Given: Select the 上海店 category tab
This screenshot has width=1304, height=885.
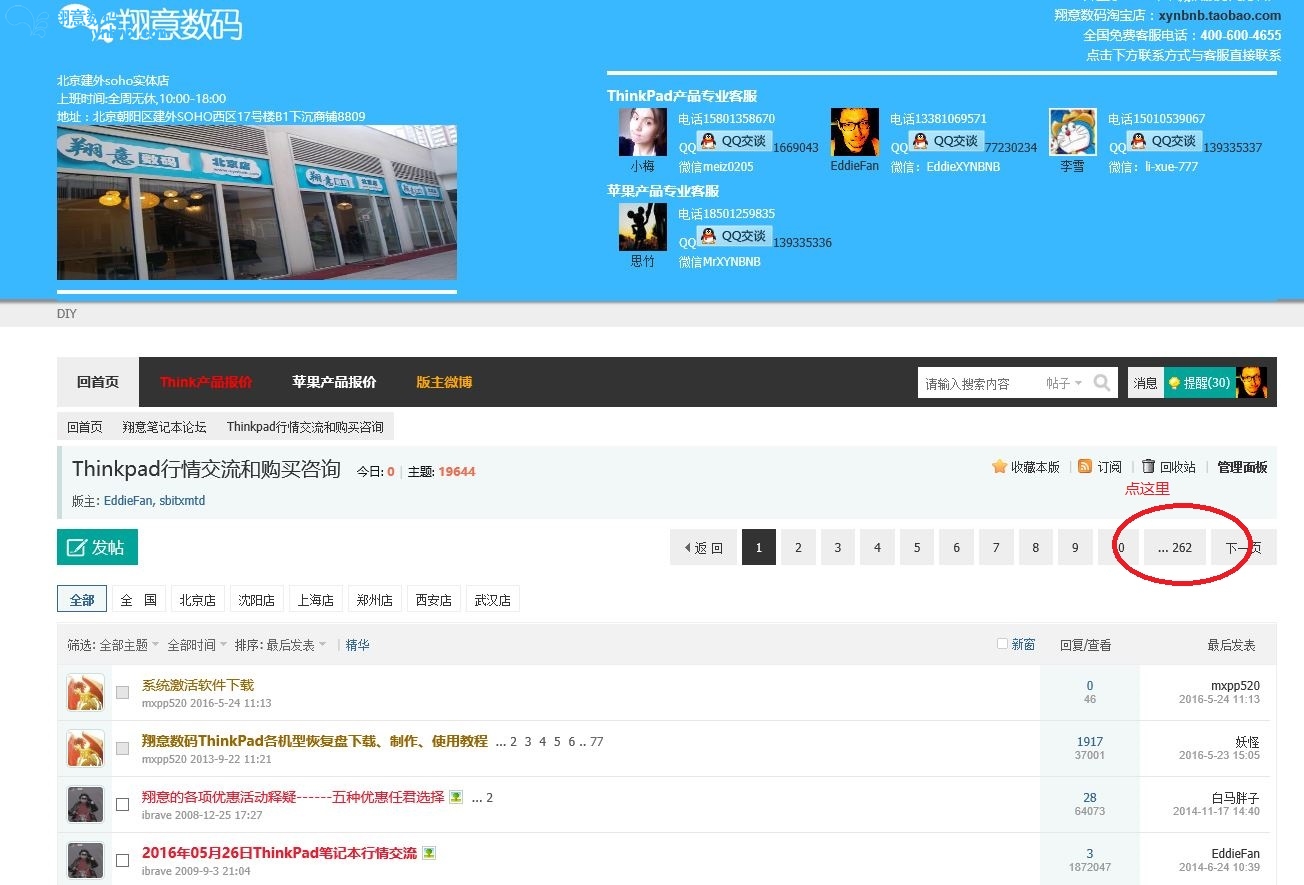Looking at the screenshot, I should (315, 600).
